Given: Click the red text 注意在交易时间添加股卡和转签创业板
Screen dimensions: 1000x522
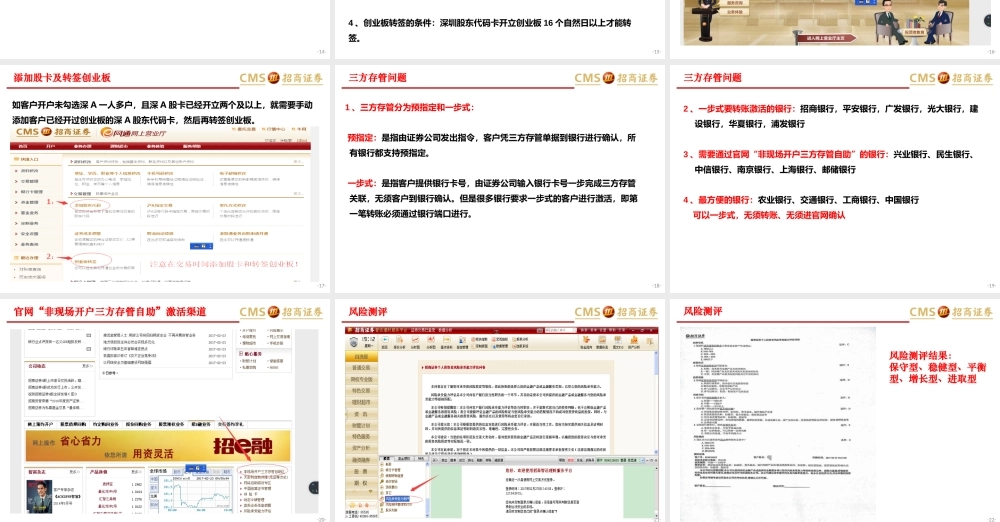Looking at the screenshot, I should (x=224, y=264).
